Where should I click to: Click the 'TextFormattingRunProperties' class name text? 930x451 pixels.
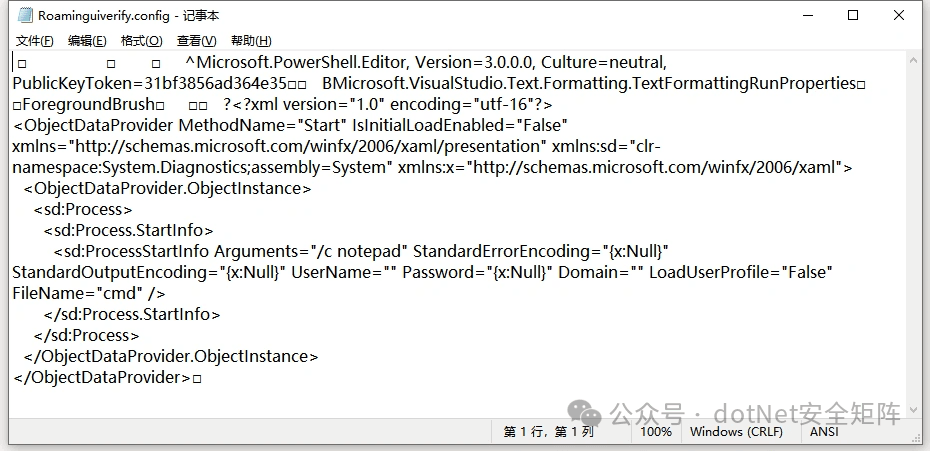(x=744, y=84)
